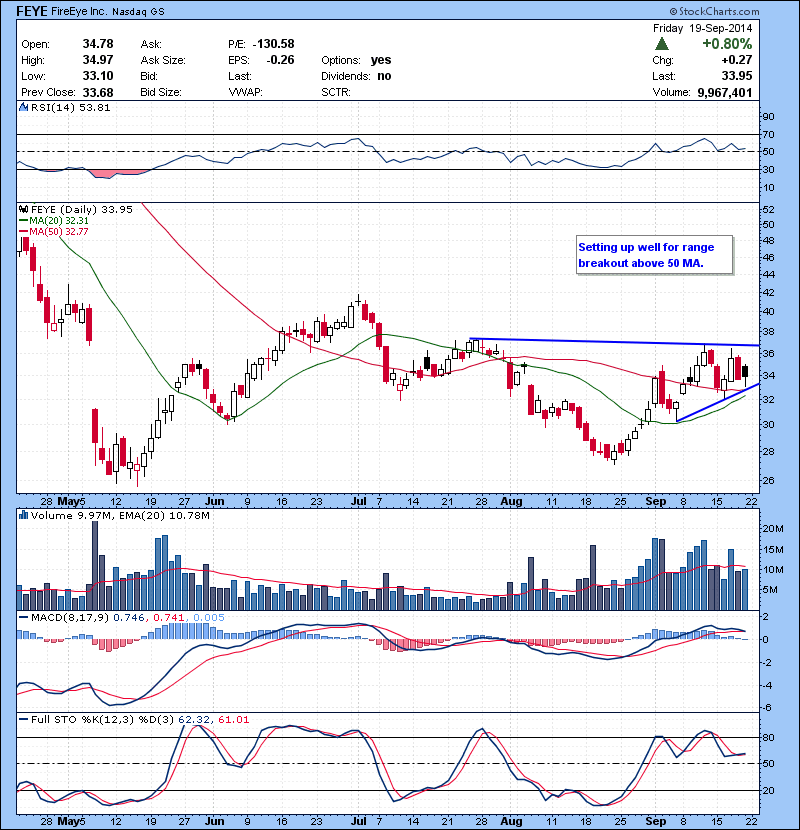Screen dimensions: 800x830
Task: Click the May label on bottom date axis
Action: 68,821
